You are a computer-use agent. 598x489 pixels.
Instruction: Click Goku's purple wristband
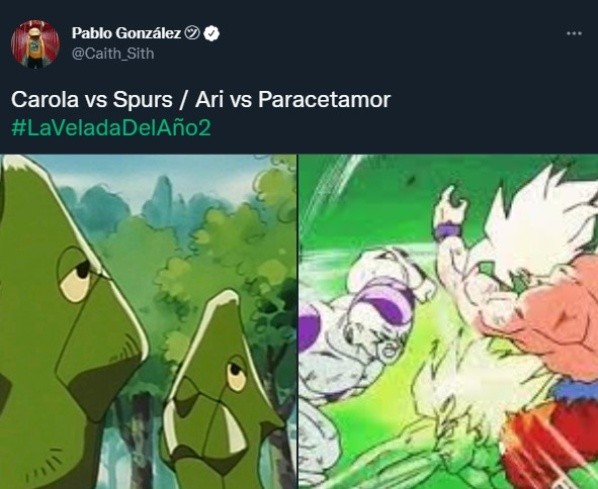(449, 230)
